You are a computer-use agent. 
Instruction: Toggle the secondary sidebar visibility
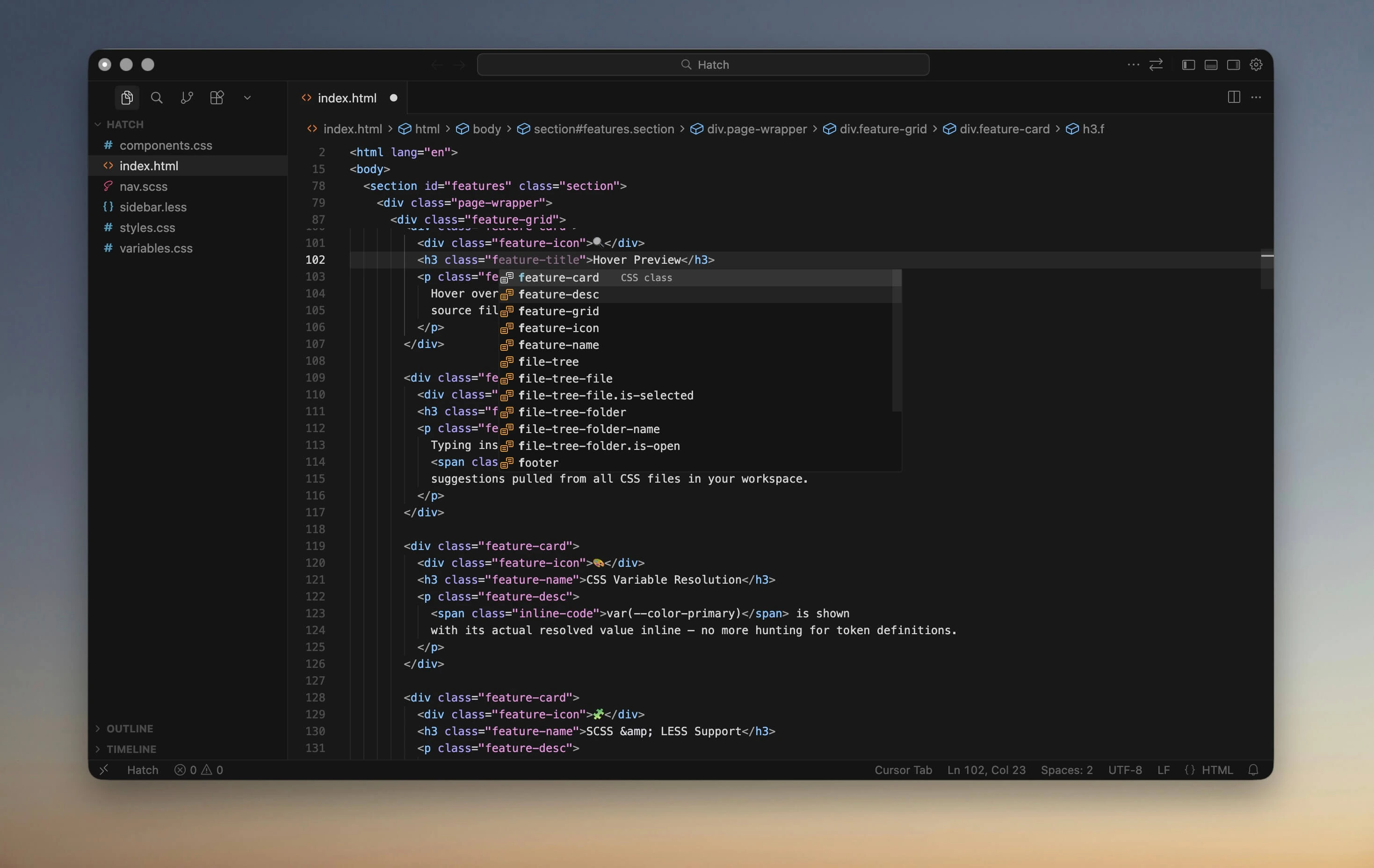tap(1233, 65)
